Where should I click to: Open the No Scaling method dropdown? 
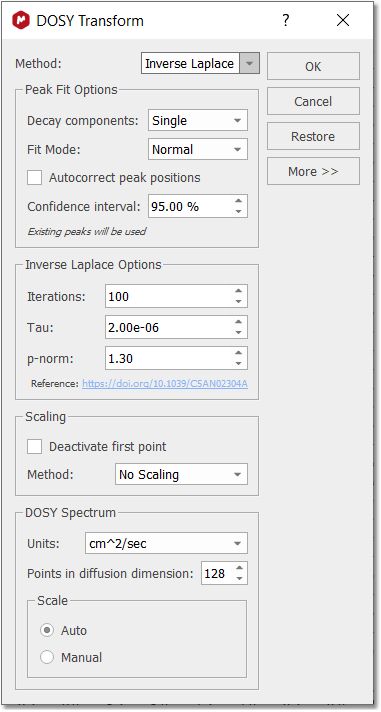coord(181,475)
